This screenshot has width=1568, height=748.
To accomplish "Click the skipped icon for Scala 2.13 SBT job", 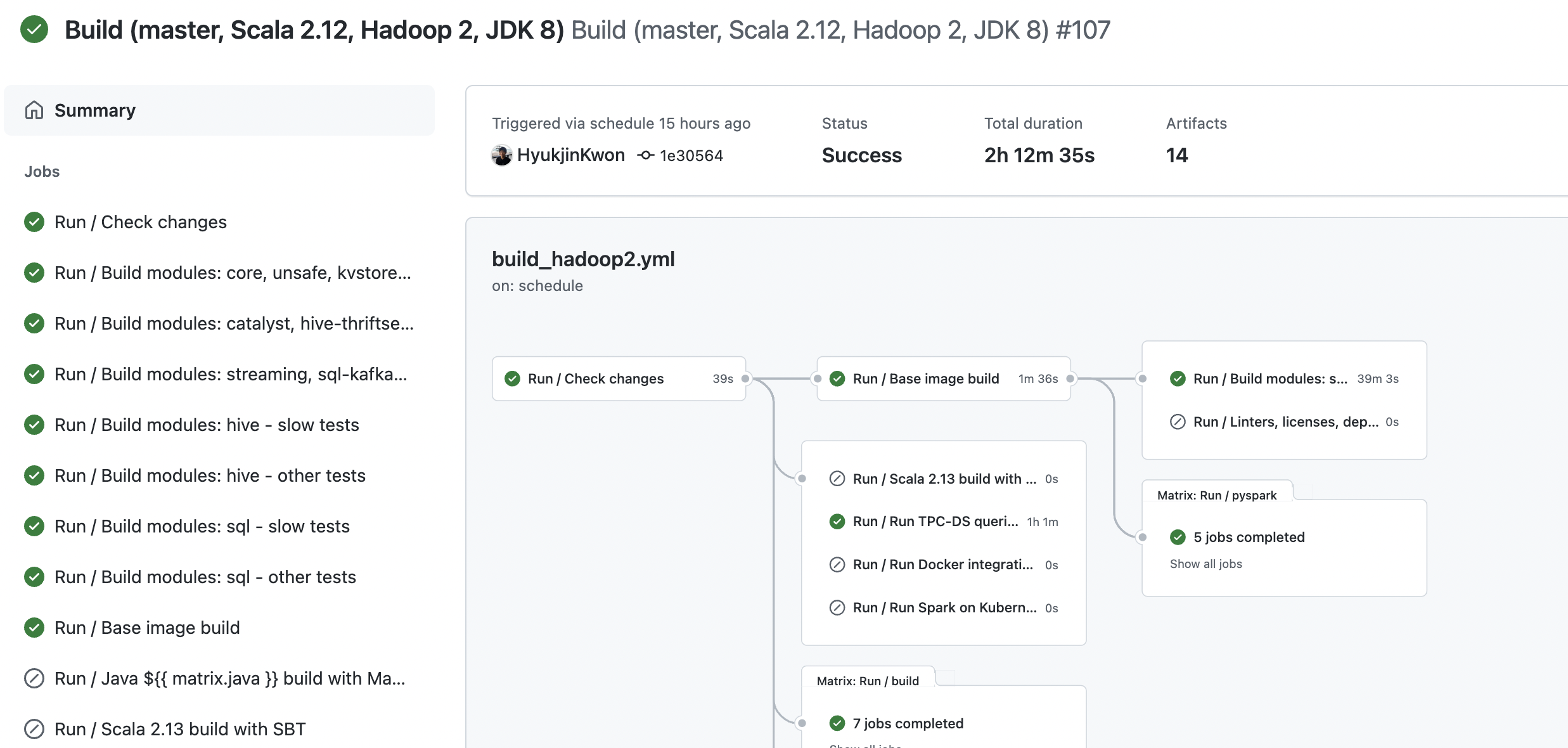I will pos(34,729).
